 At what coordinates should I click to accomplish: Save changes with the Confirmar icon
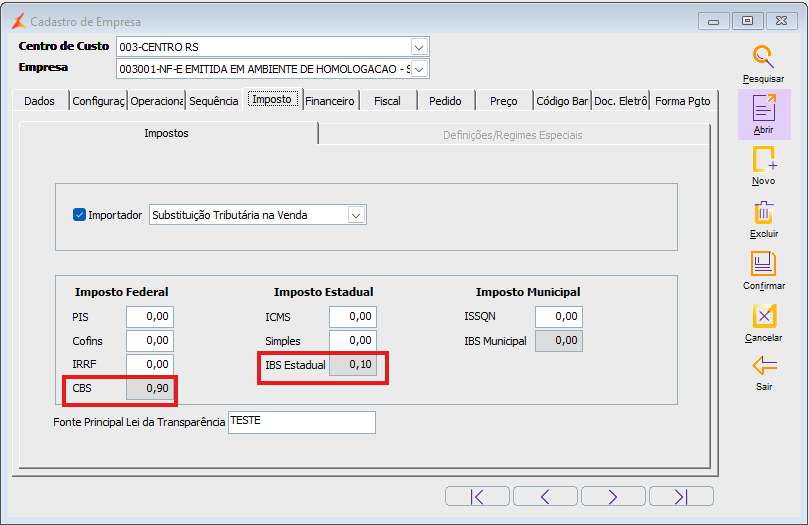(763, 264)
